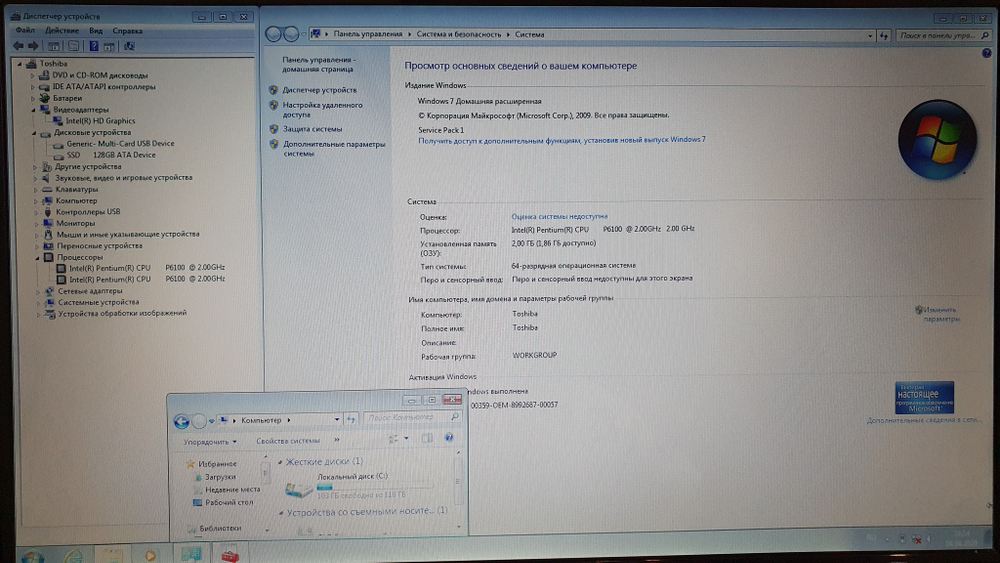Open the Файл menu in Device Manager

tap(26, 30)
